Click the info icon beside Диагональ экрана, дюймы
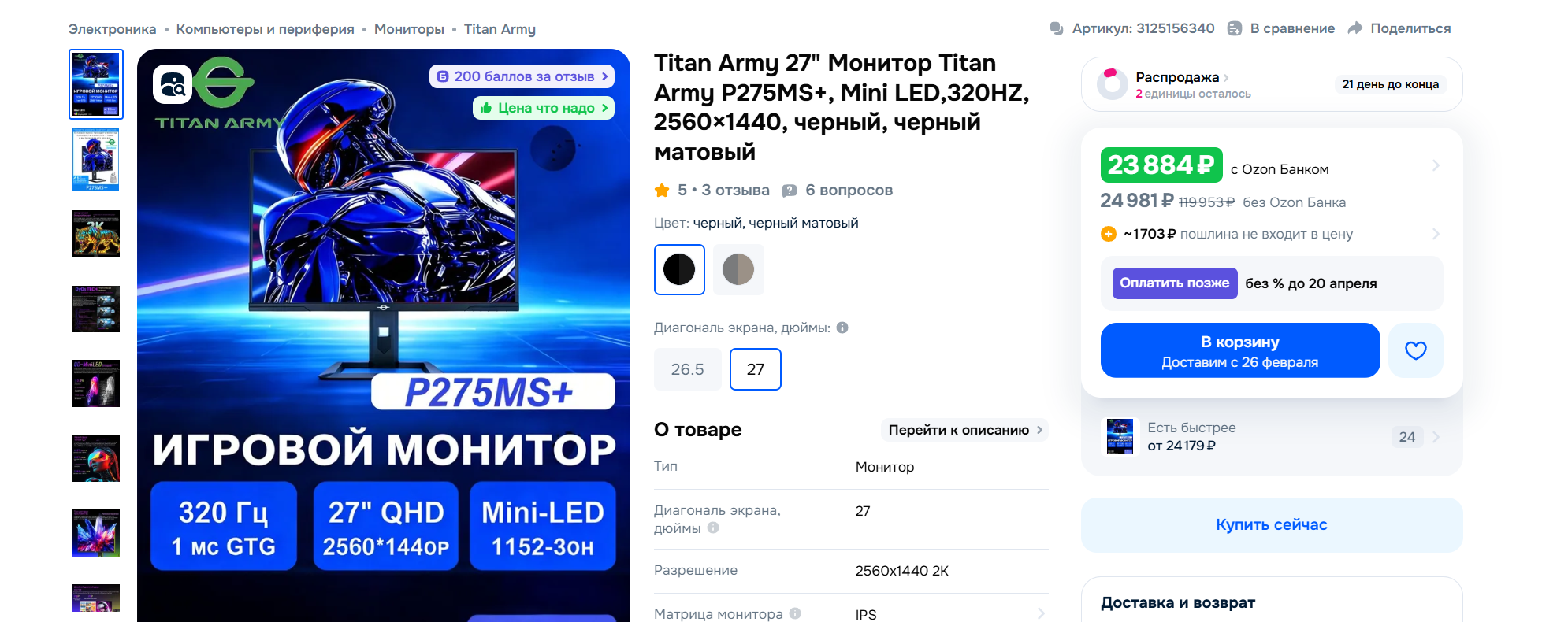 [x=842, y=328]
